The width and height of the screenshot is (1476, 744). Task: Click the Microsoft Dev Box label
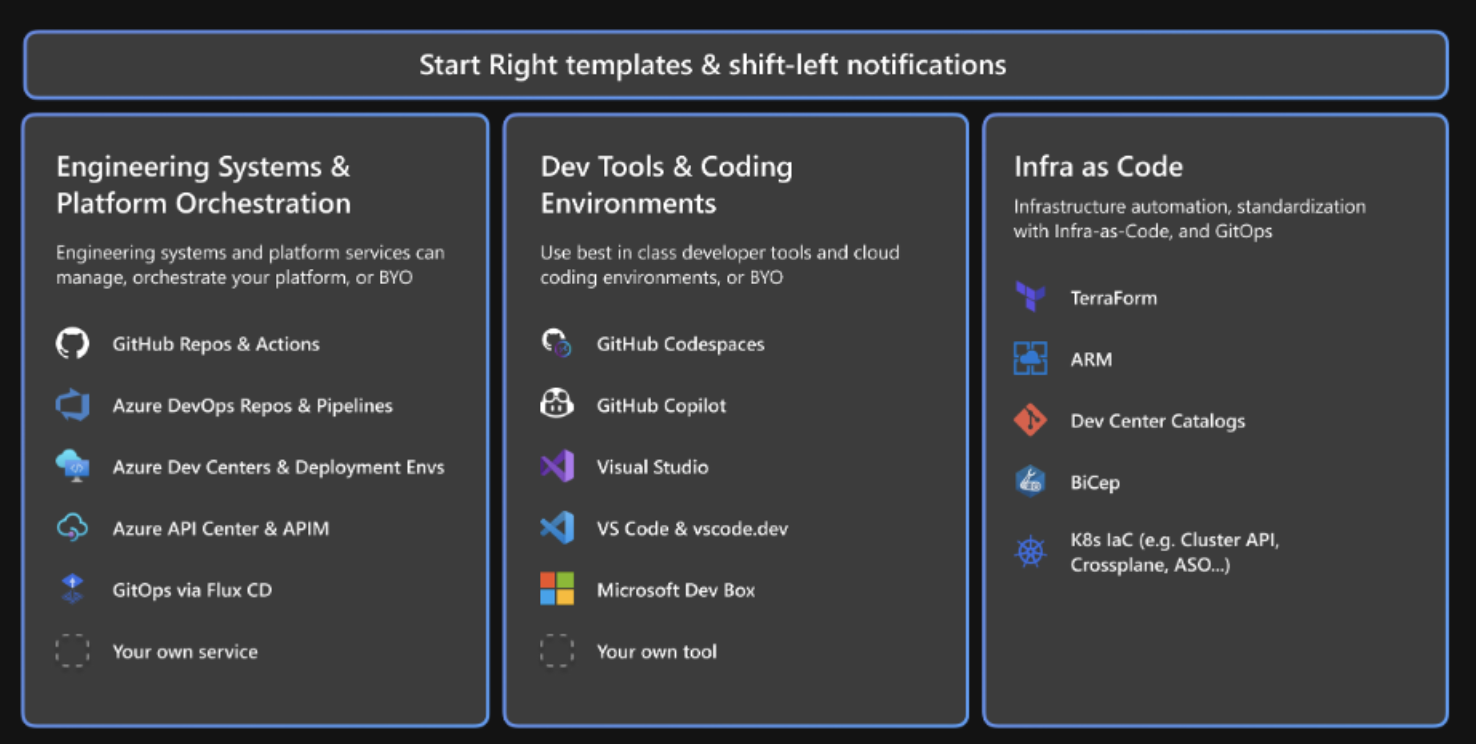676,590
